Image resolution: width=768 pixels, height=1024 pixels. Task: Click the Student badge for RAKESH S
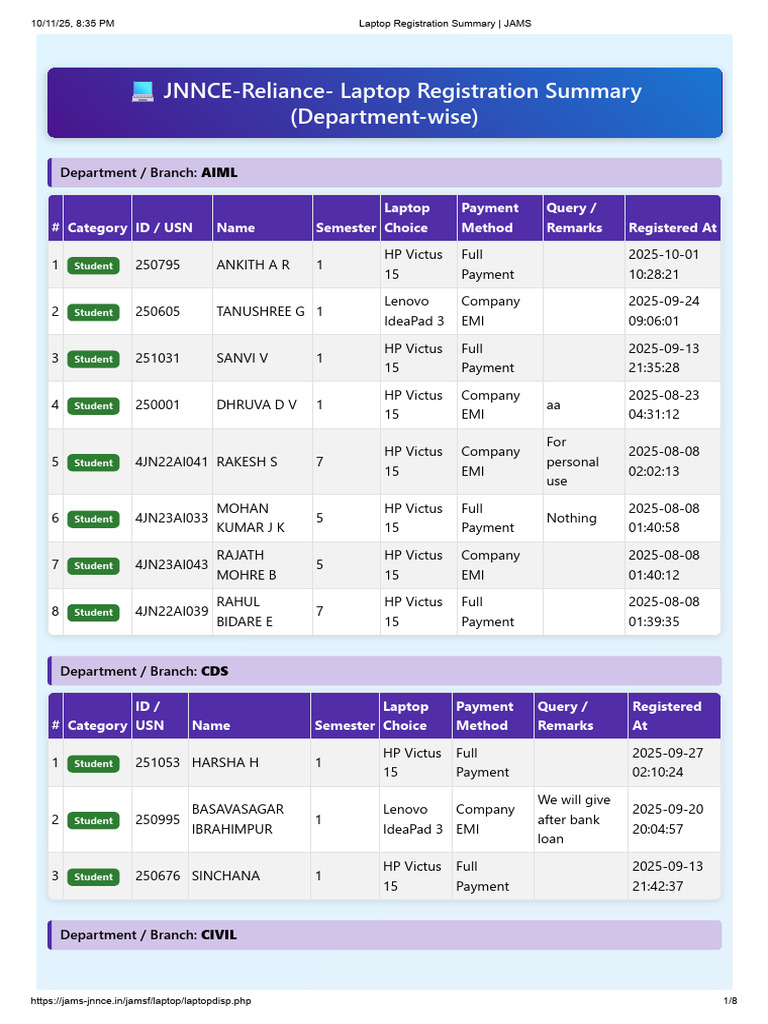(x=93, y=462)
